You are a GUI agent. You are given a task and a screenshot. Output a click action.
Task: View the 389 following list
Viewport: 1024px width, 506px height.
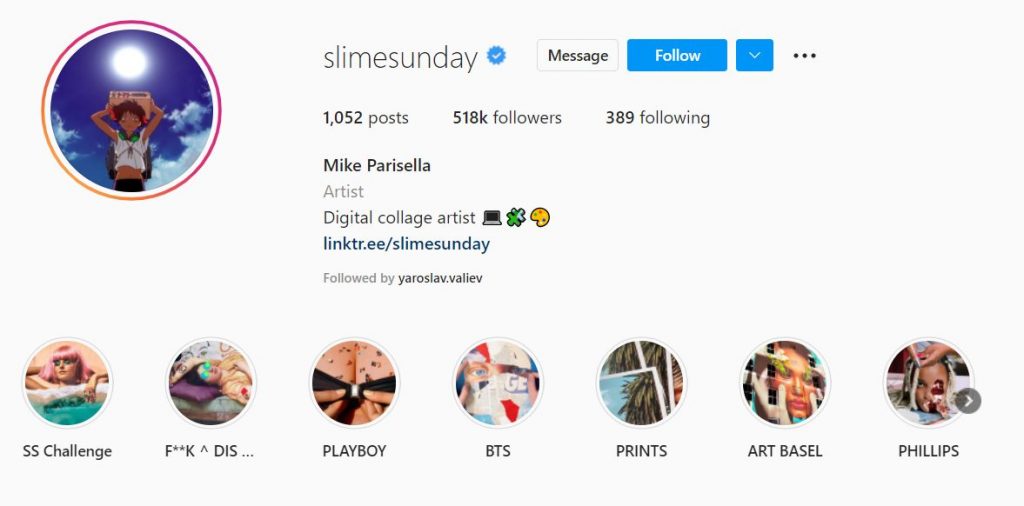pos(658,118)
